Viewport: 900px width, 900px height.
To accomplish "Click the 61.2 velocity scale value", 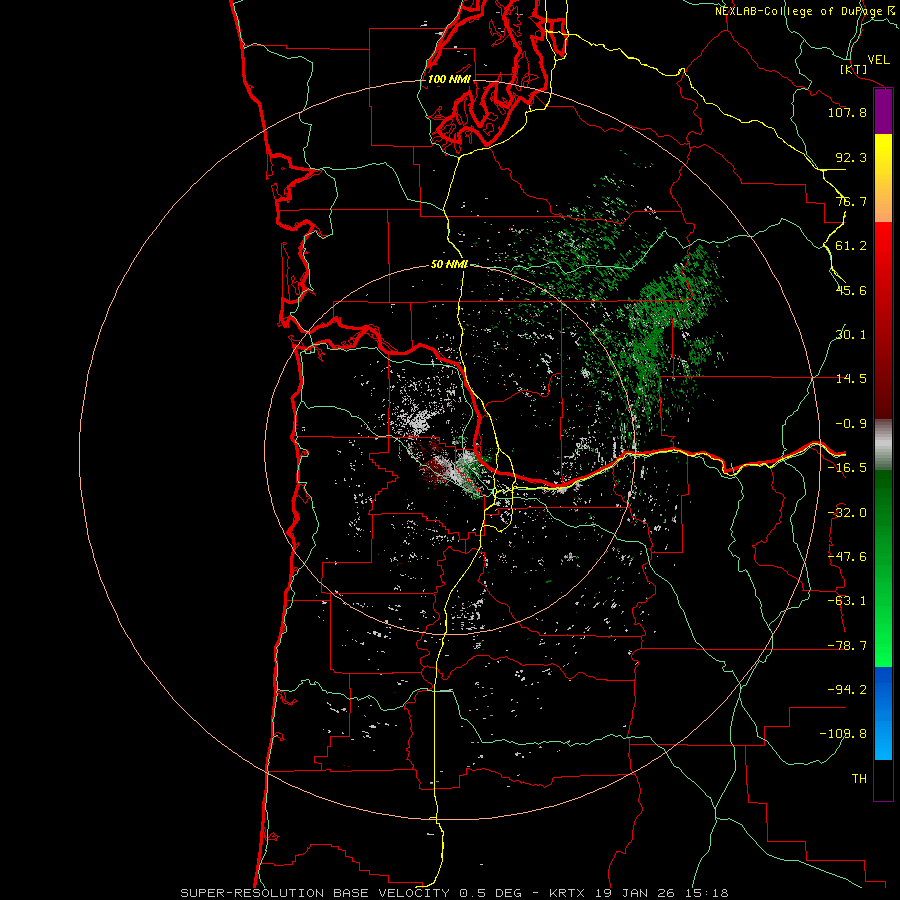I will point(851,246).
